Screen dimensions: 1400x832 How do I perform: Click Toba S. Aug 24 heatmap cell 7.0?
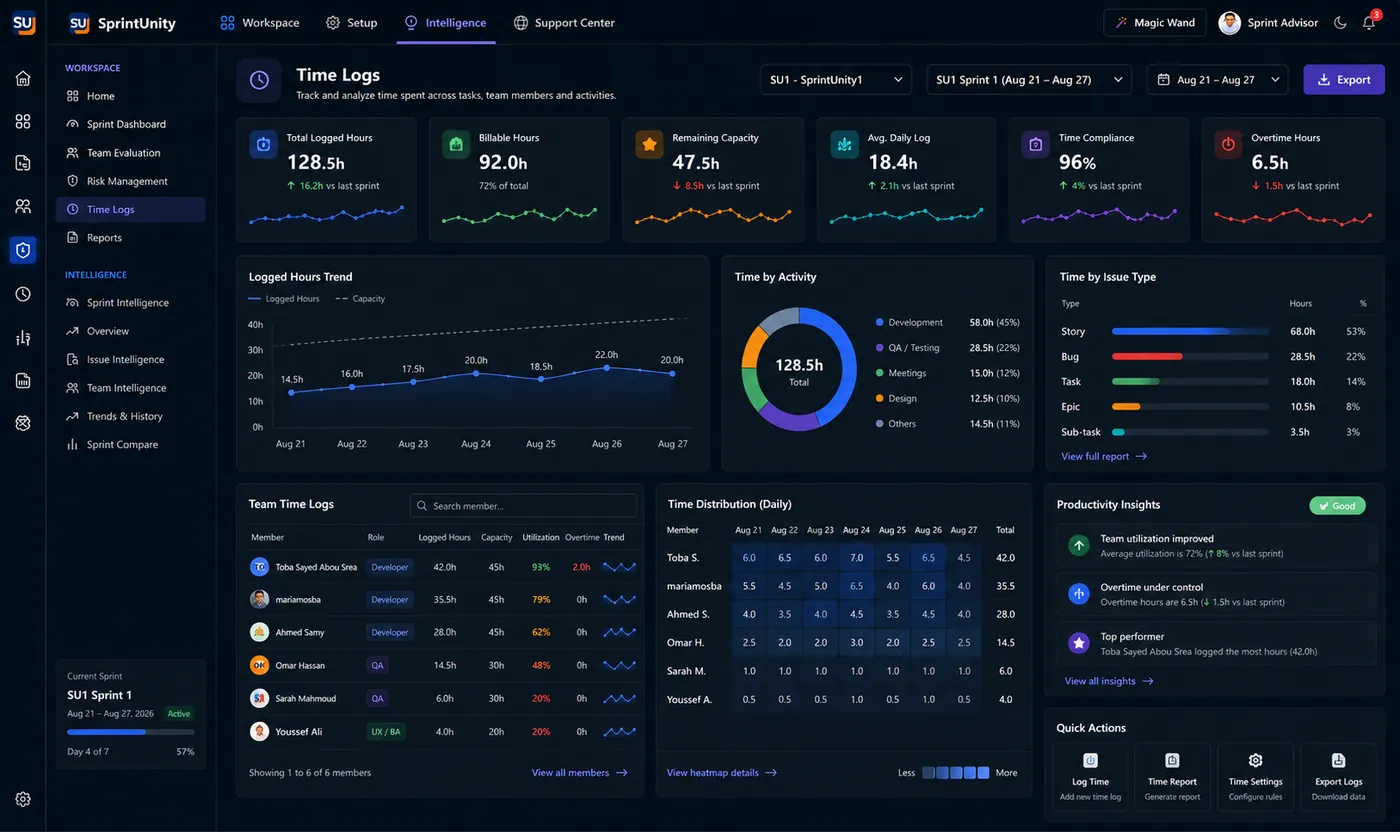[856, 557]
